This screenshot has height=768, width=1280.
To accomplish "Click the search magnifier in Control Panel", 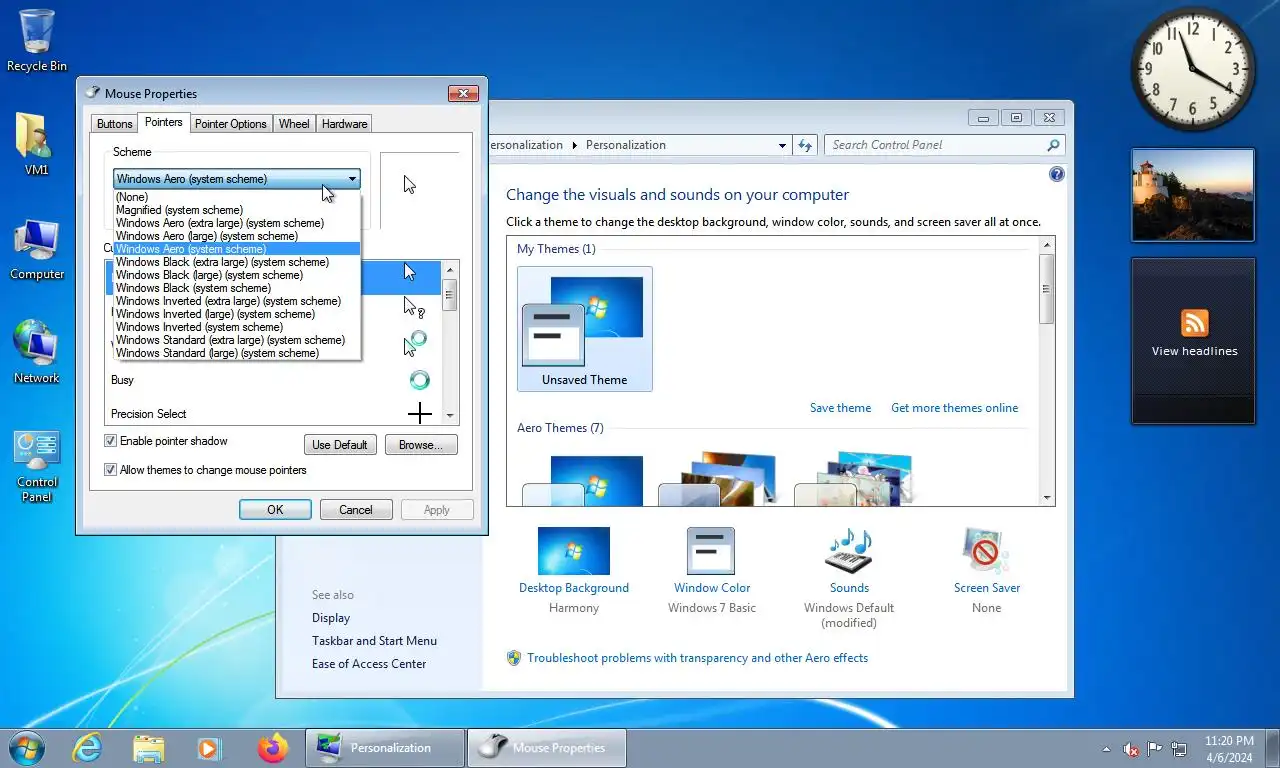I will point(1053,145).
